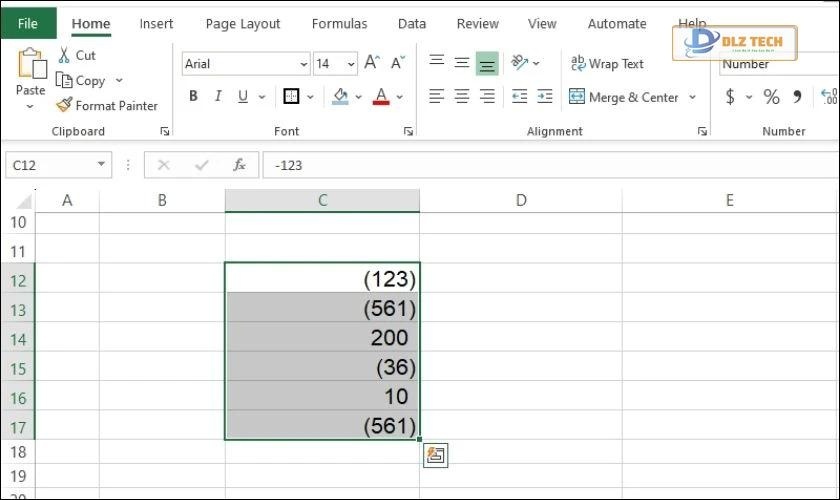The height and width of the screenshot is (500, 840).
Task: Click the Cut scissors icon
Action: click(x=65, y=56)
